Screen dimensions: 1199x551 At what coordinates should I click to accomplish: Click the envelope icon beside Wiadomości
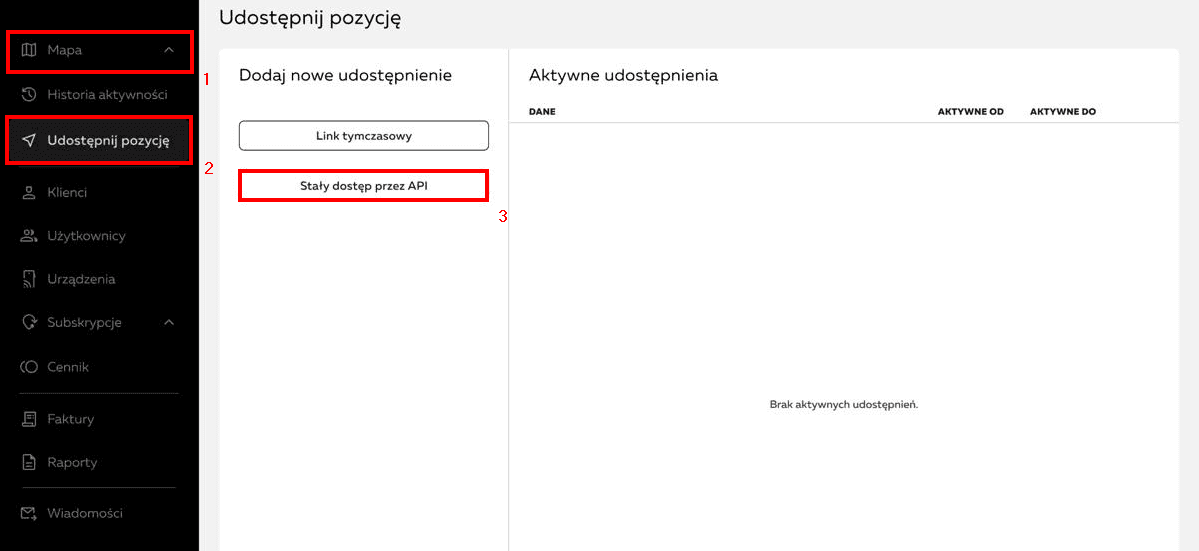tap(29, 514)
